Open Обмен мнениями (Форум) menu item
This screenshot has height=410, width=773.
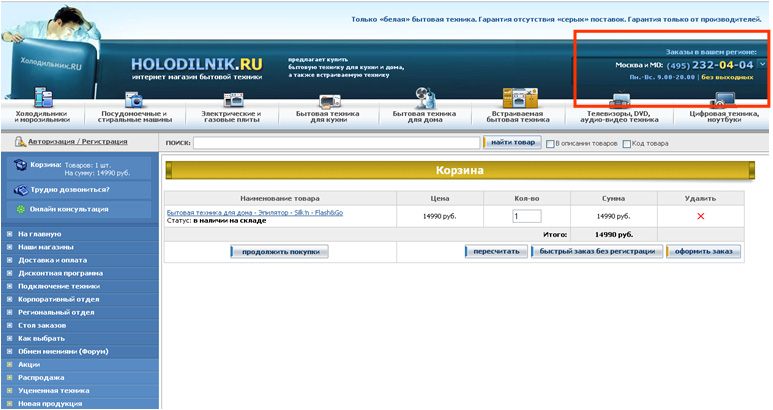tap(63, 351)
